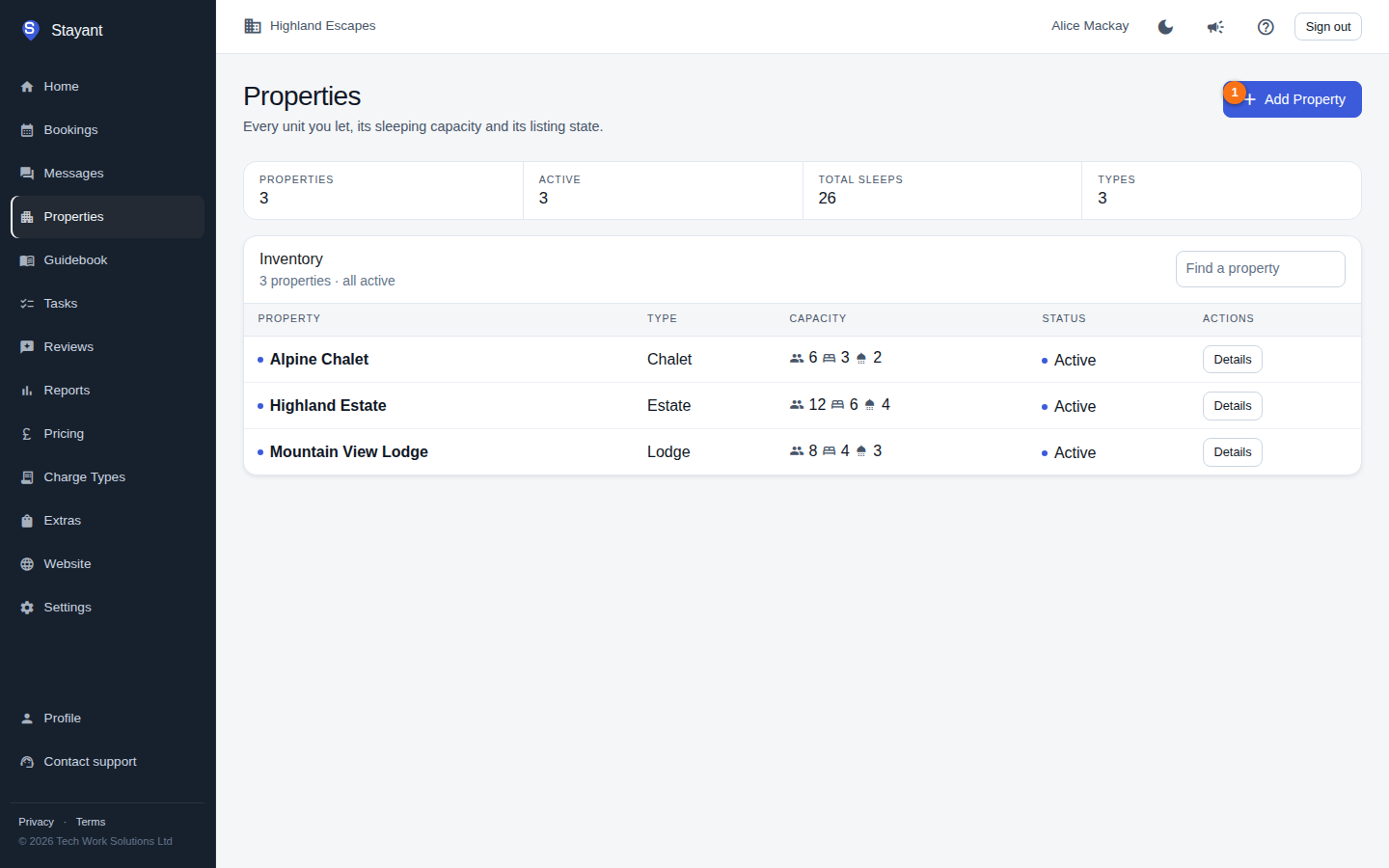Screen dimensions: 1389x868
Task: Click the Highland Estate property name
Action: [x=328, y=405]
